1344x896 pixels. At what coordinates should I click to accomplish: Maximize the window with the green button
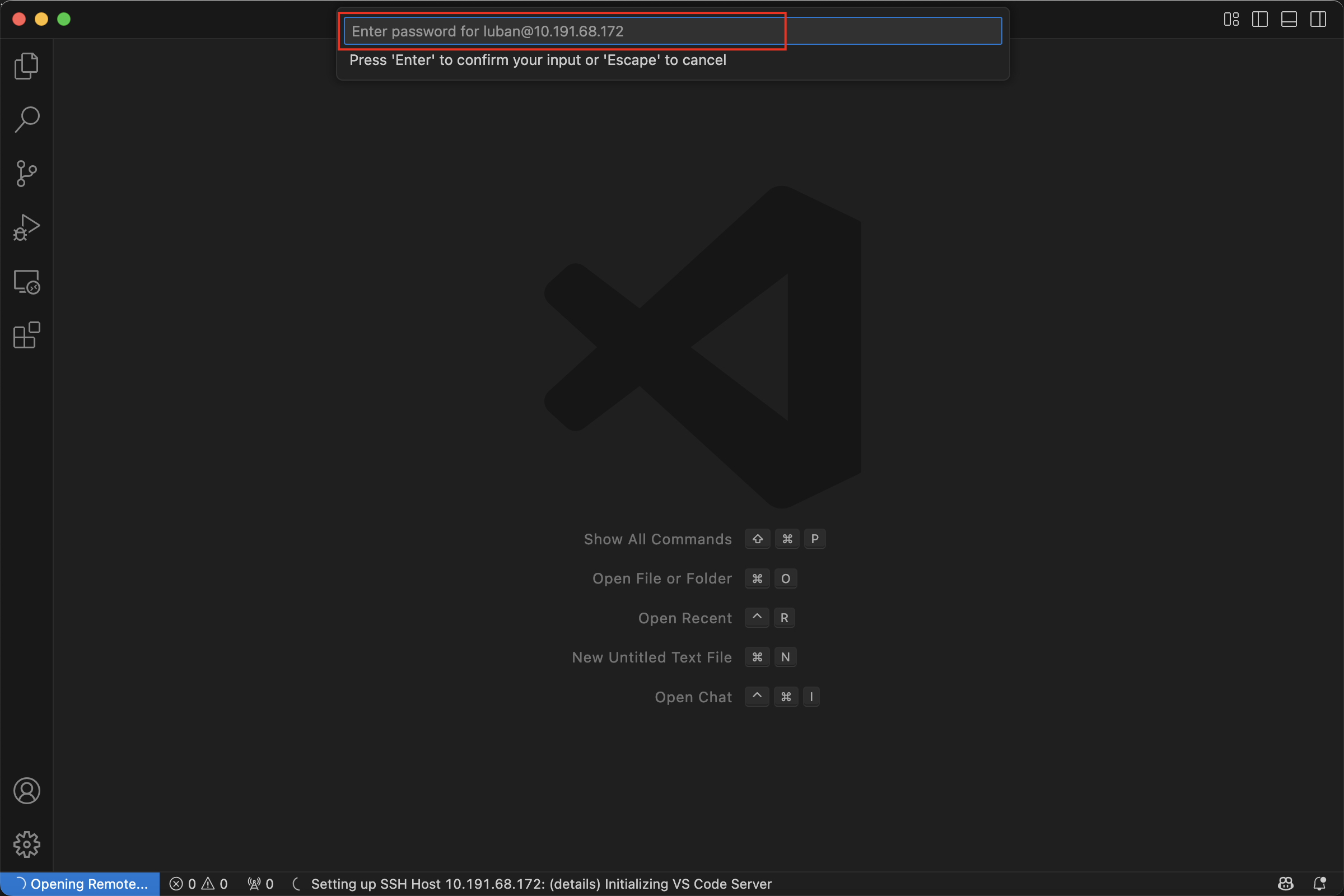(x=64, y=19)
